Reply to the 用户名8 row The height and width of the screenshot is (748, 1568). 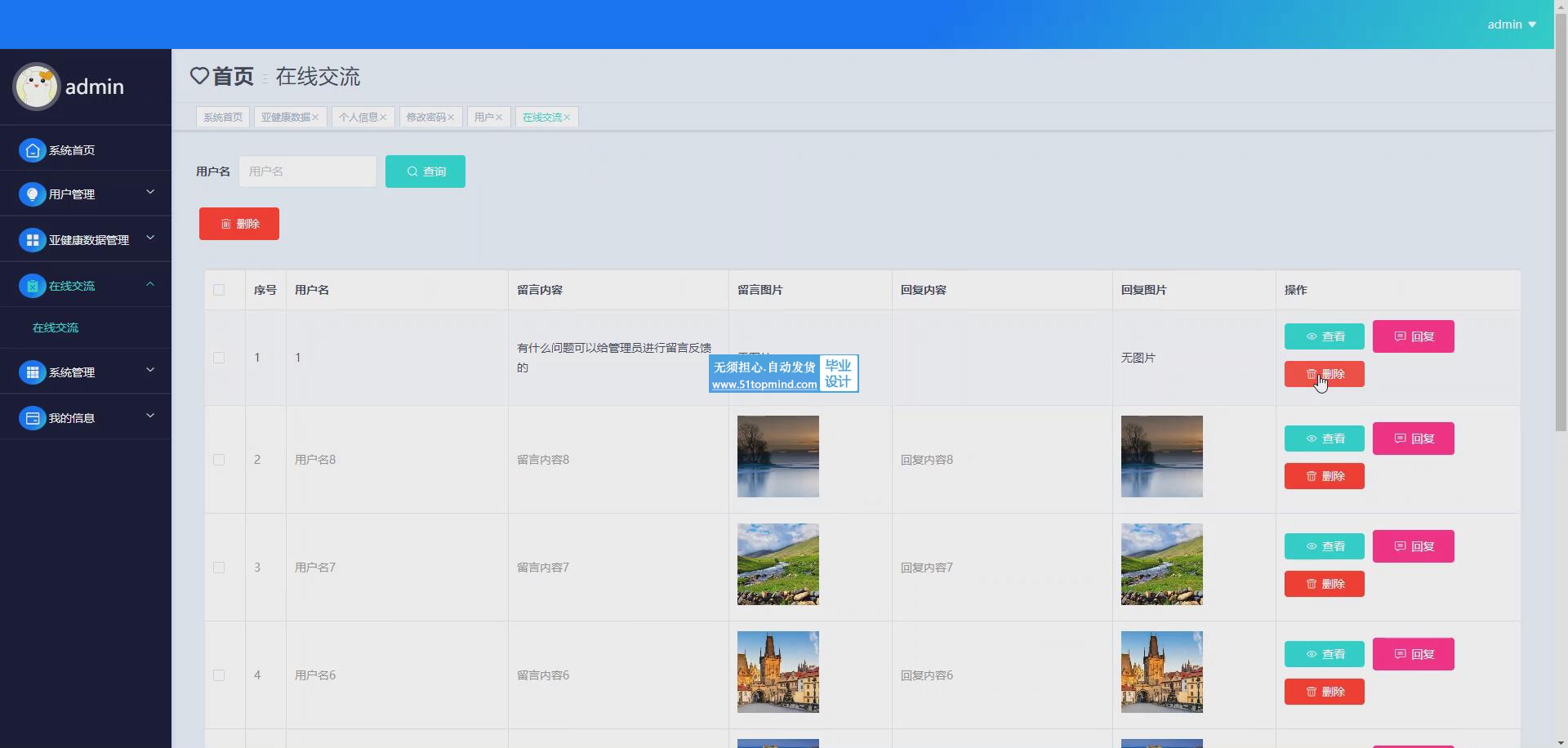pyautogui.click(x=1414, y=439)
